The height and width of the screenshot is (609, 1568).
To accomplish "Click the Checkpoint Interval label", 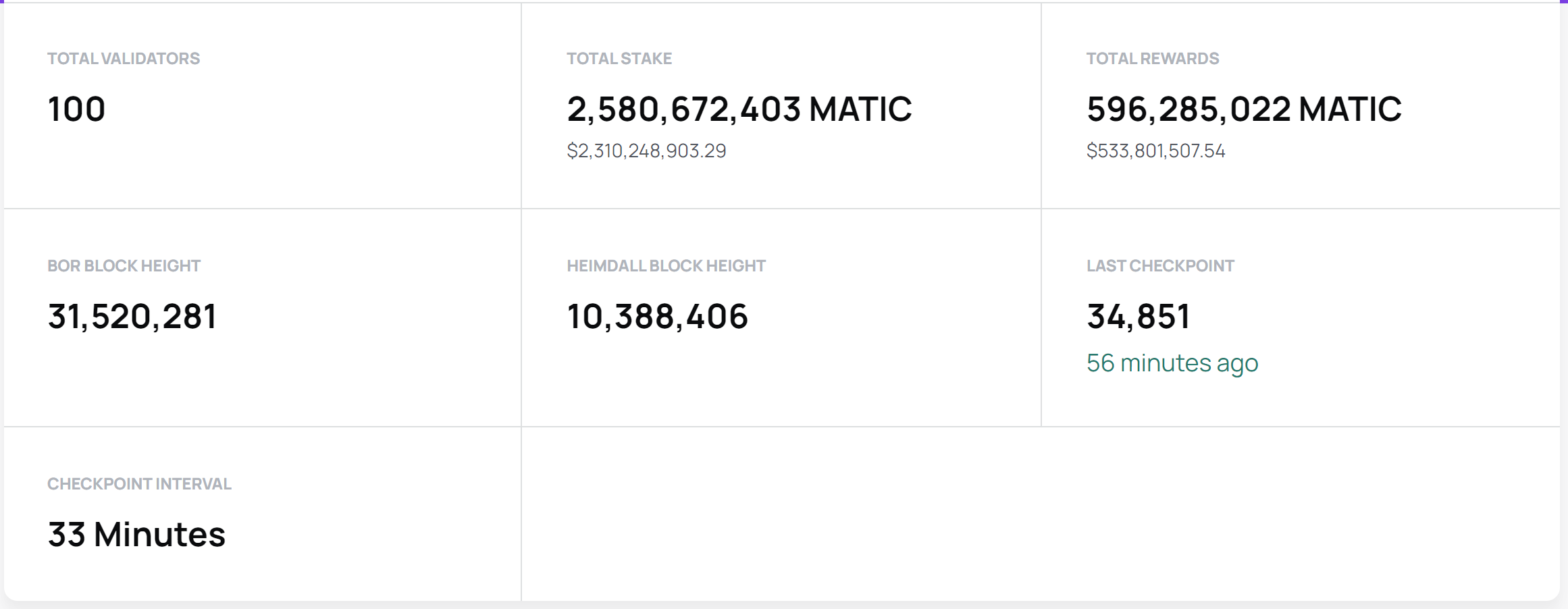I will pyautogui.click(x=139, y=484).
